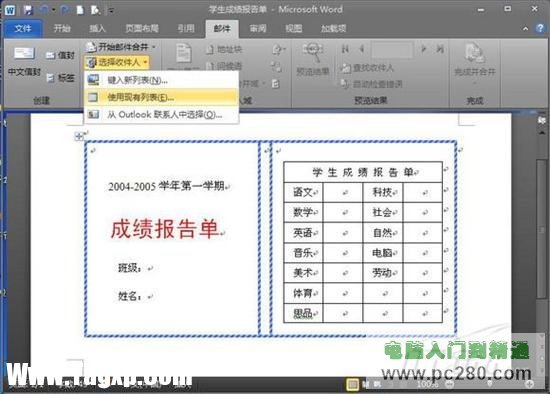Click the 2004-2005 学年第一学期 line
Image resolution: width=550 pixels, height=394 pixels.
click(x=166, y=186)
